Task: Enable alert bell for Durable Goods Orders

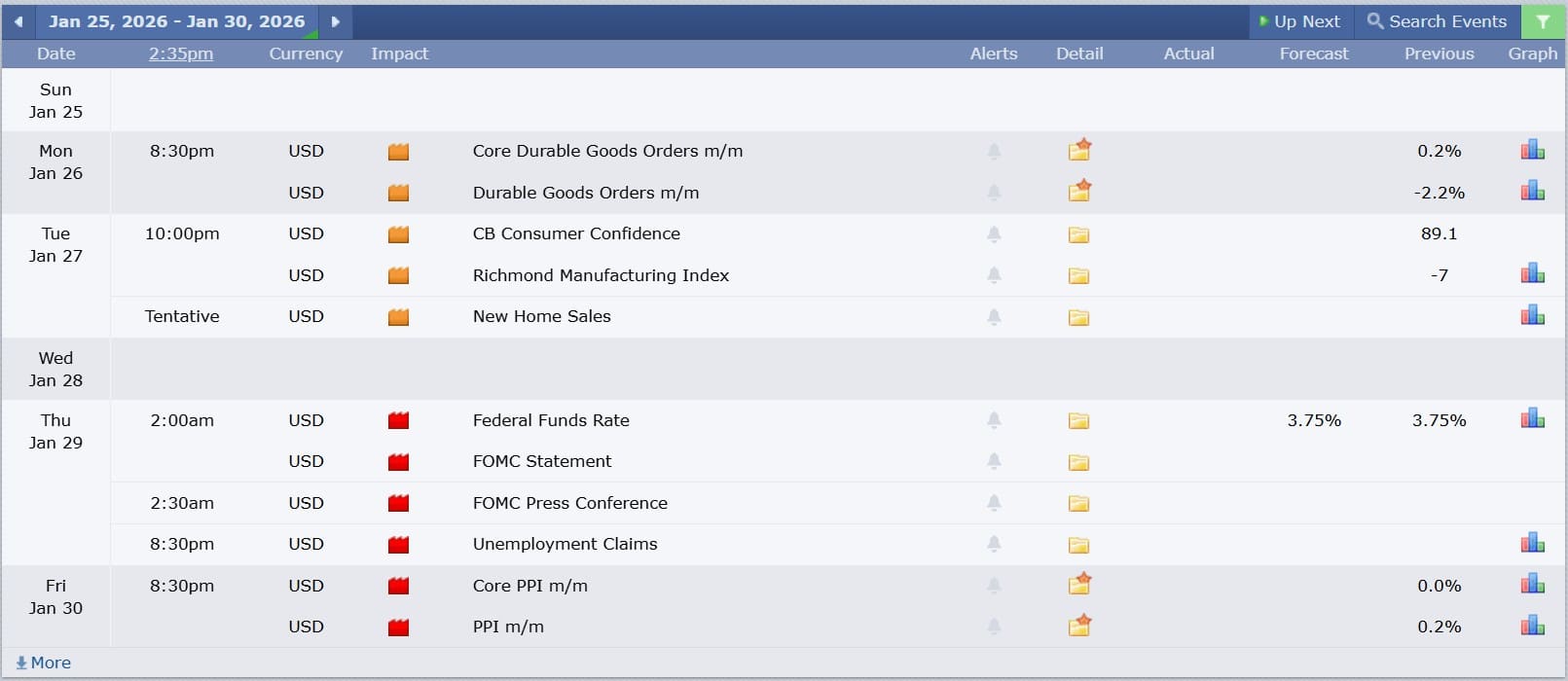Action: [x=994, y=193]
